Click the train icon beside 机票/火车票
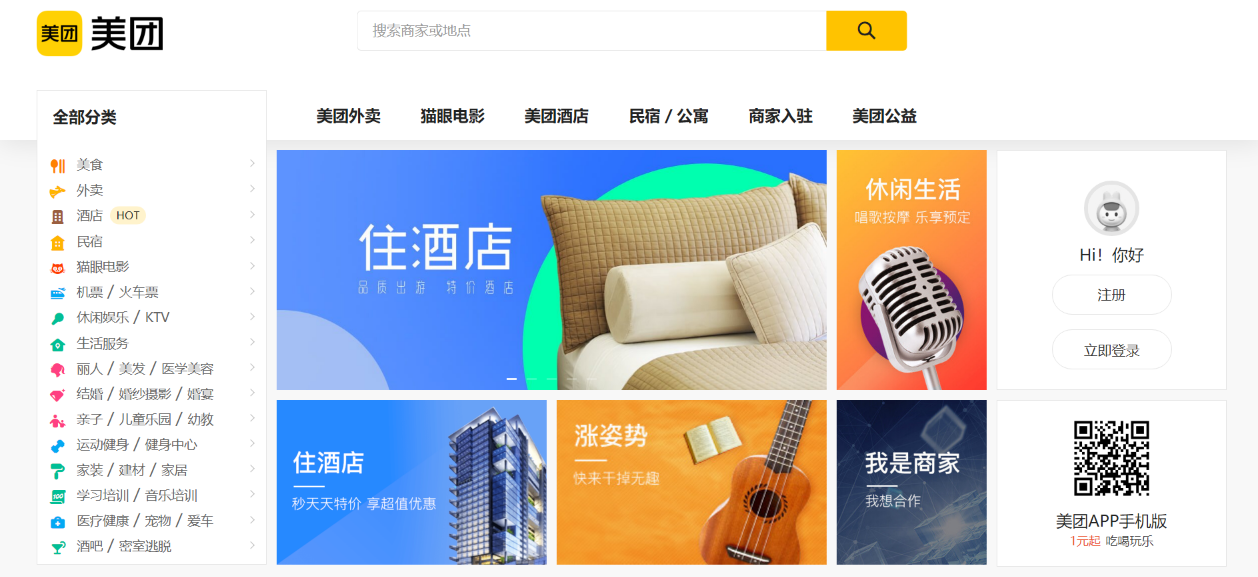The width and height of the screenshot is (1258, 577). pos(57,293)
